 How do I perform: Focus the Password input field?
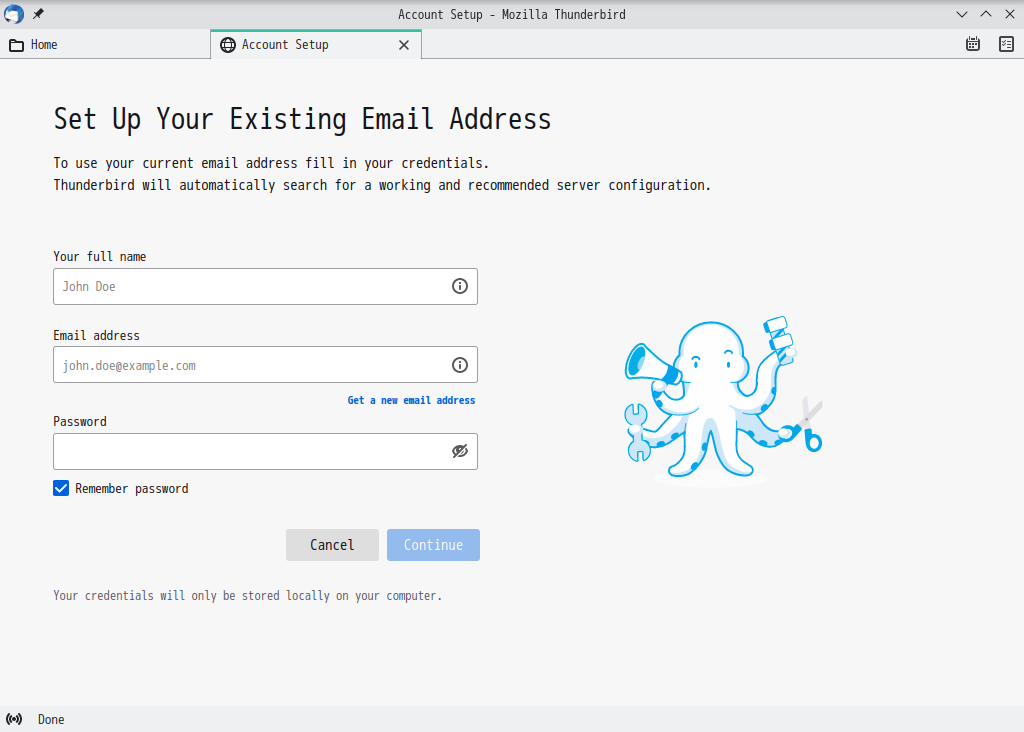tap(265, 451)
